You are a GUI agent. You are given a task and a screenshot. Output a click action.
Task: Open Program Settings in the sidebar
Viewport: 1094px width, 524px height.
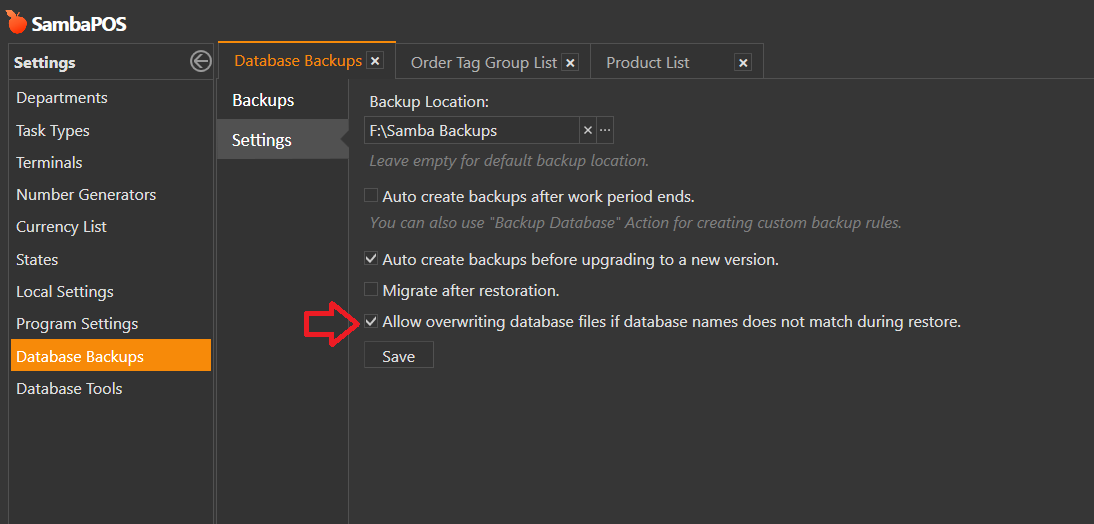point(77,324)
